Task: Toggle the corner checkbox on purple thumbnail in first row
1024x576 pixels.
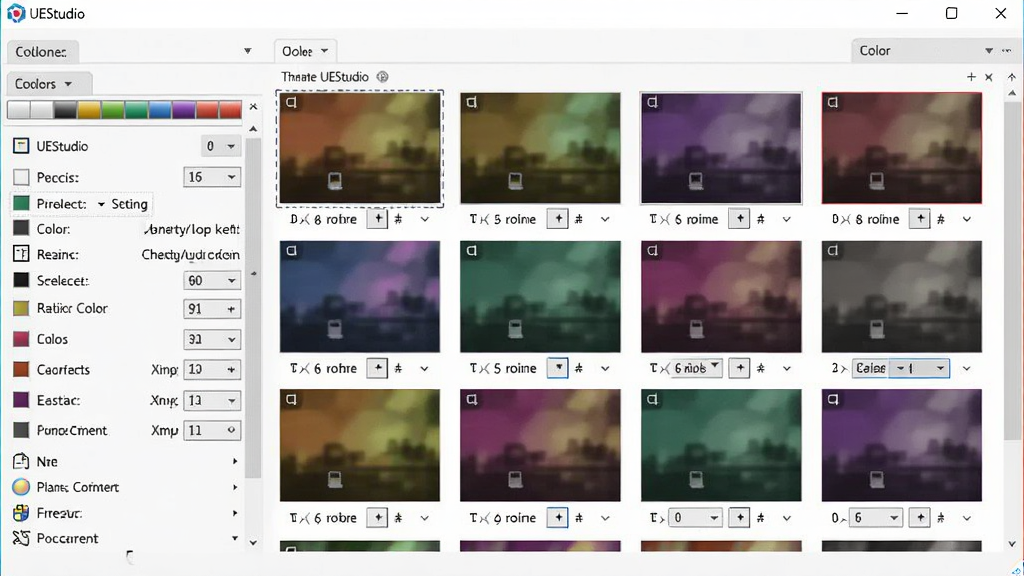Action: (x=652, y=103)
